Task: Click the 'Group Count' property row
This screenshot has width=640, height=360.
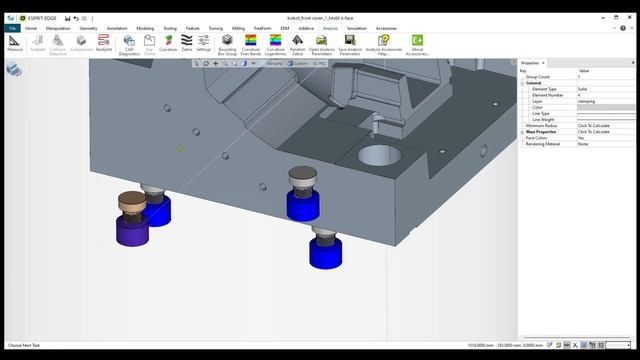Action: tap(577, 77)
